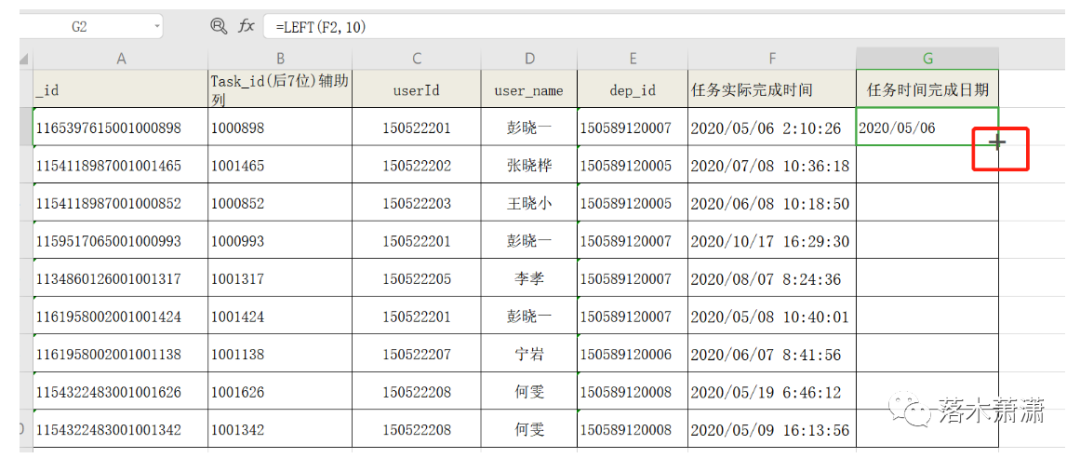This screenshot has width=1080, height=458.
Task: Select time cell 2020/06/08 10:18:50
Action: 772,202
